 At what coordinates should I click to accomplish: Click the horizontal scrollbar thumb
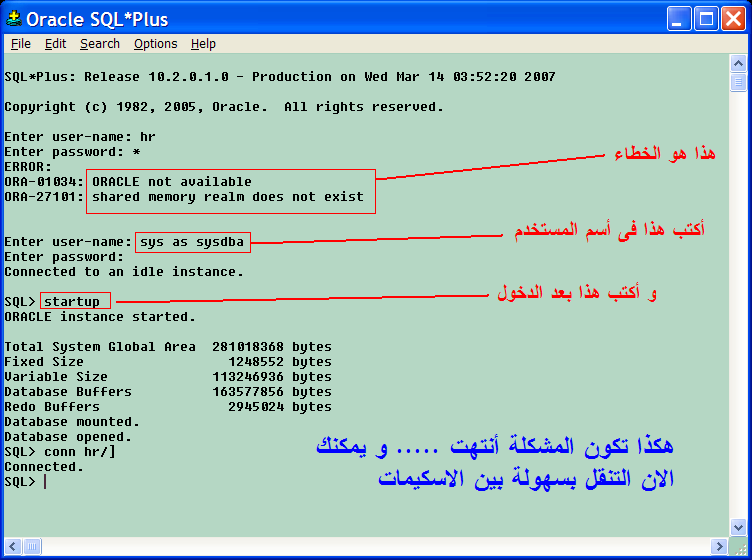(32, 546)
